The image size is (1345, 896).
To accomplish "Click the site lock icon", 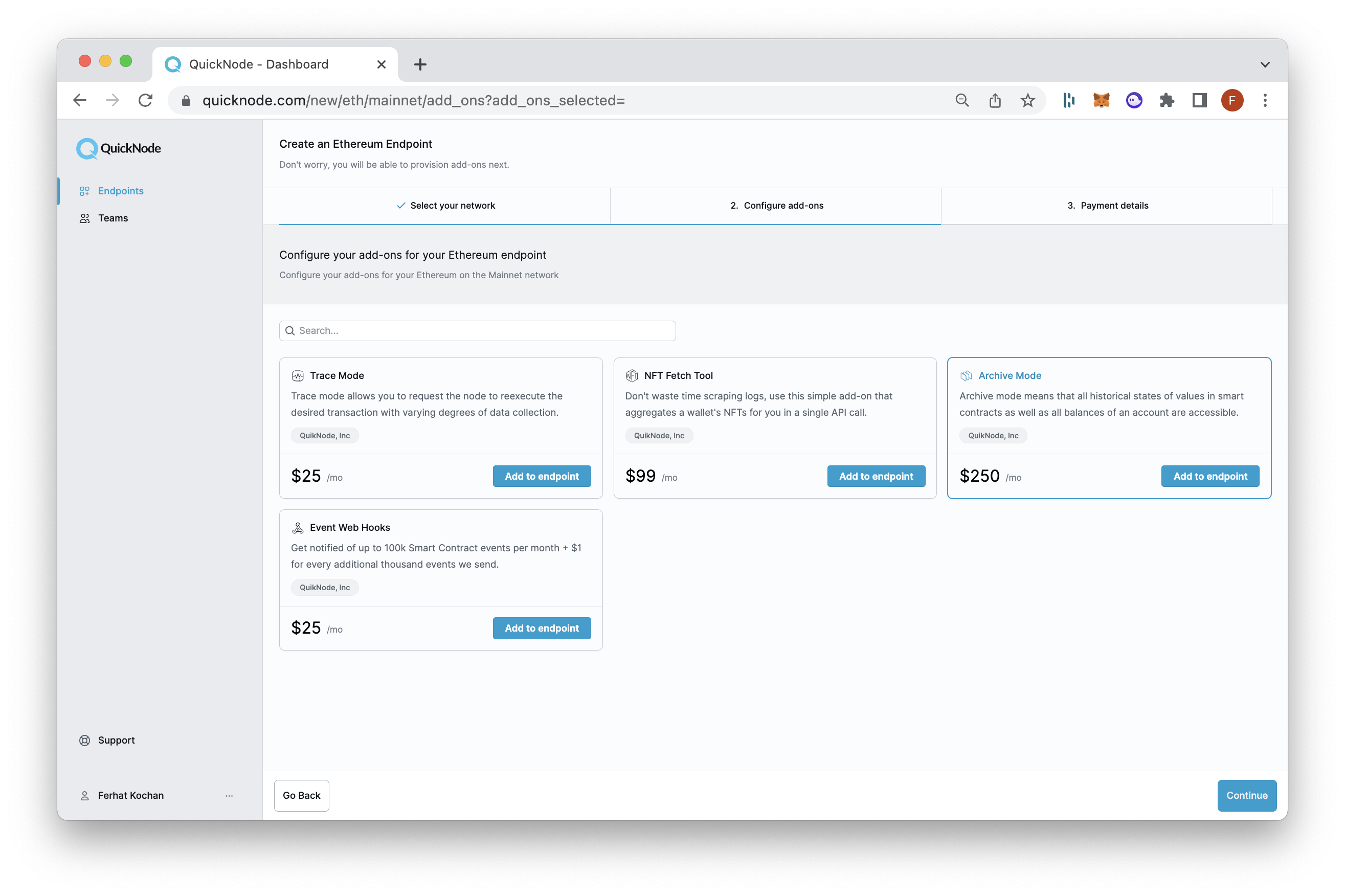I will 186,101.
